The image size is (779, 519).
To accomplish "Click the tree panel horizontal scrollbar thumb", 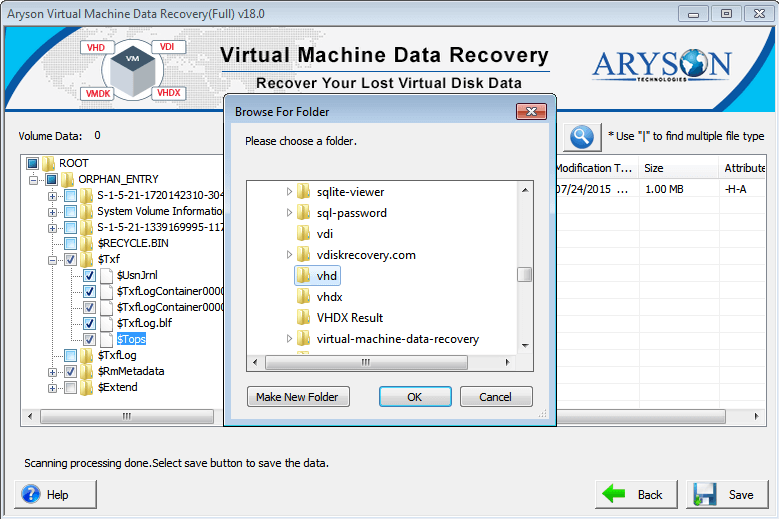I will click(127, 416).
